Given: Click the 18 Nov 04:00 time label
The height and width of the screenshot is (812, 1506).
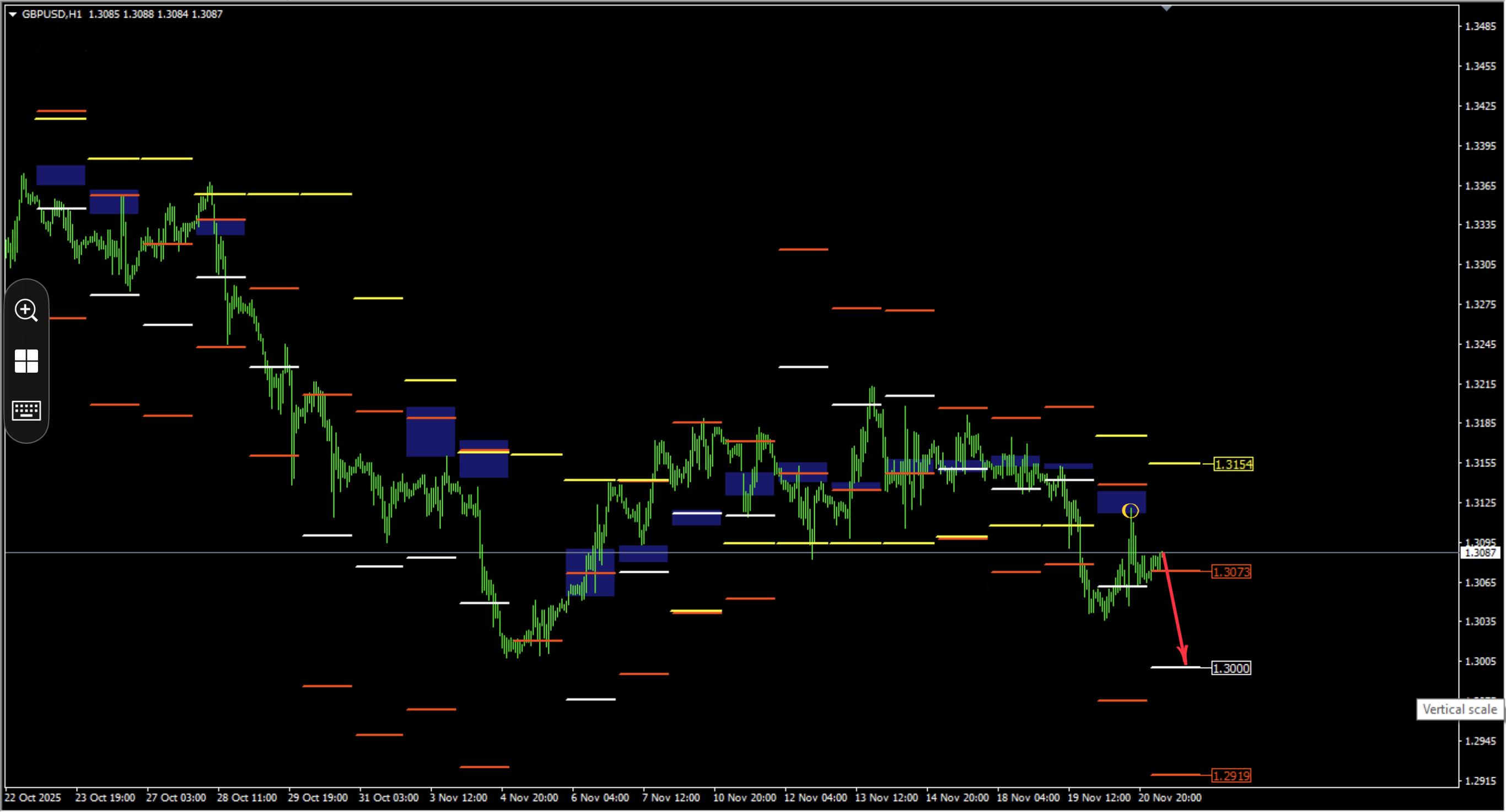Looking at the screenshot, I should [1028, 797].
